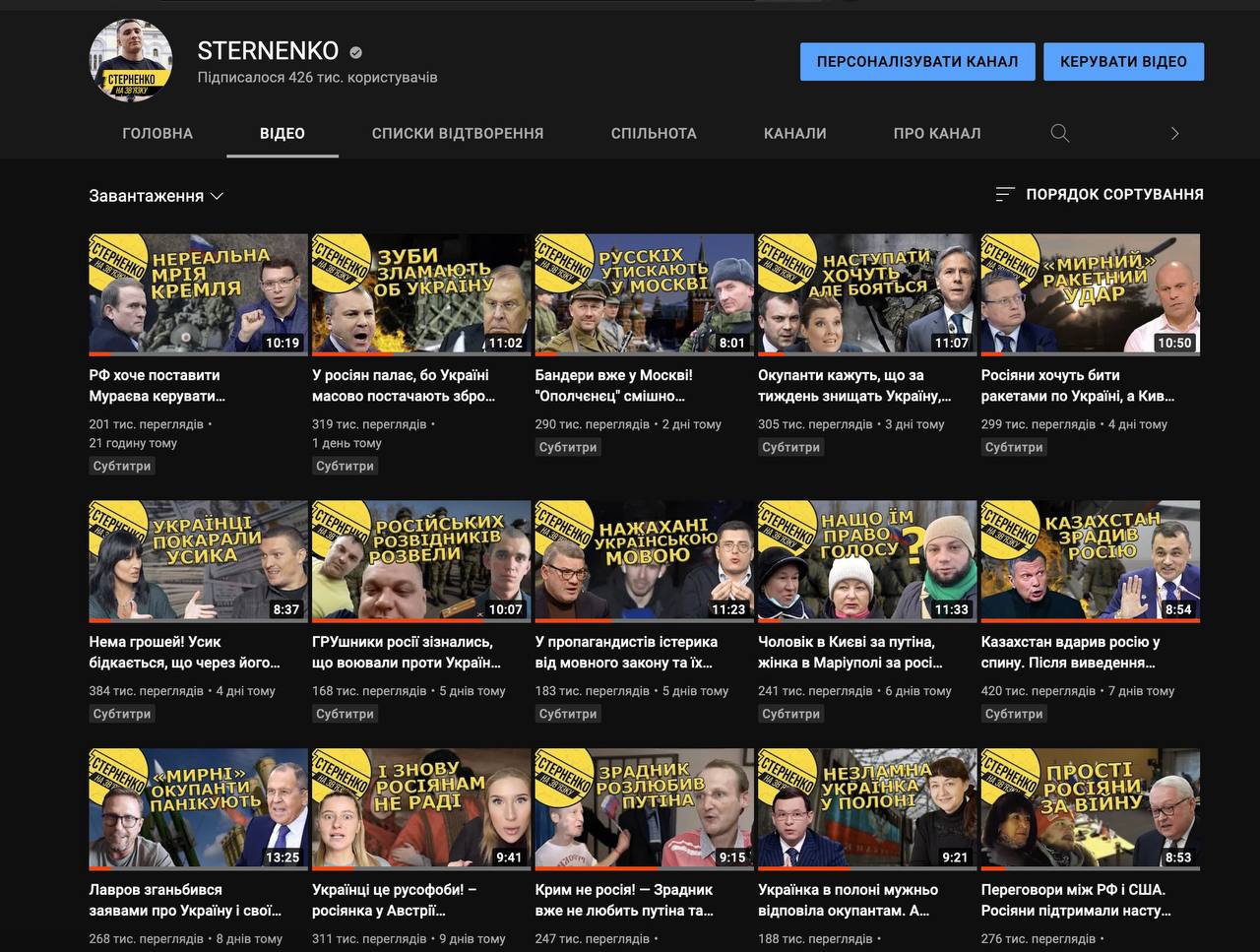Screen dimensions: 1260x952
Task: Open thumbnail "КАЗАХСТАН ЗРАДИВ РОСІЮ"
Action: pyautogui.click(x=1091, y=561)
